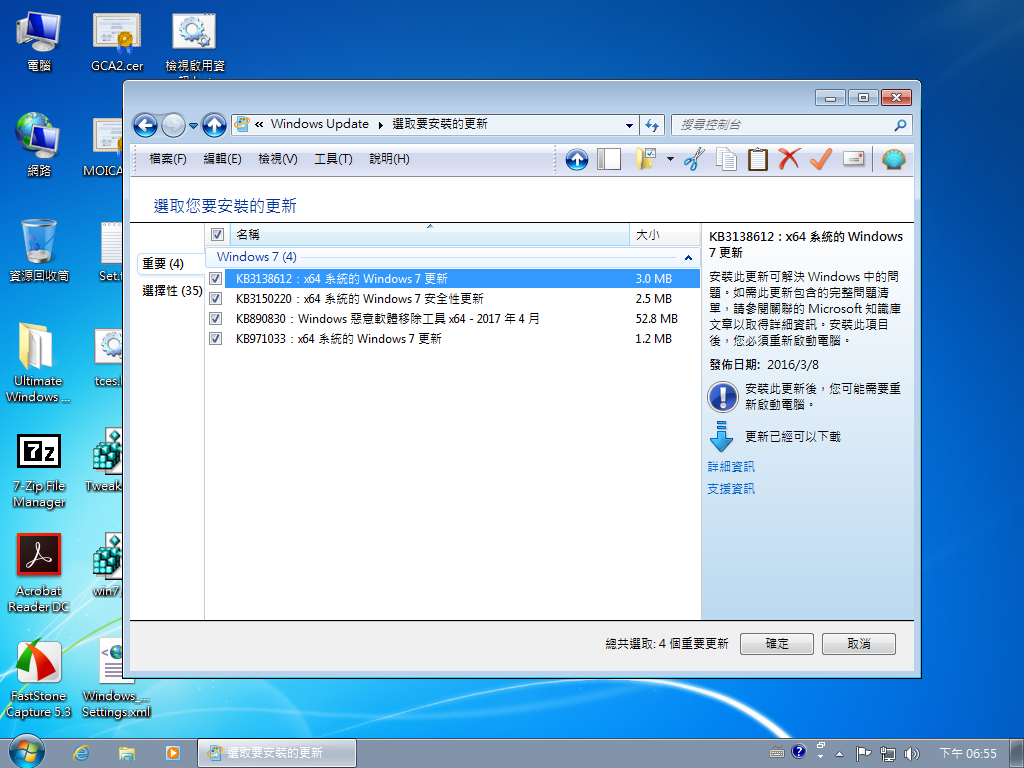Select the 7-Zip File Manager desktop icon

click(x=39, y=472)
